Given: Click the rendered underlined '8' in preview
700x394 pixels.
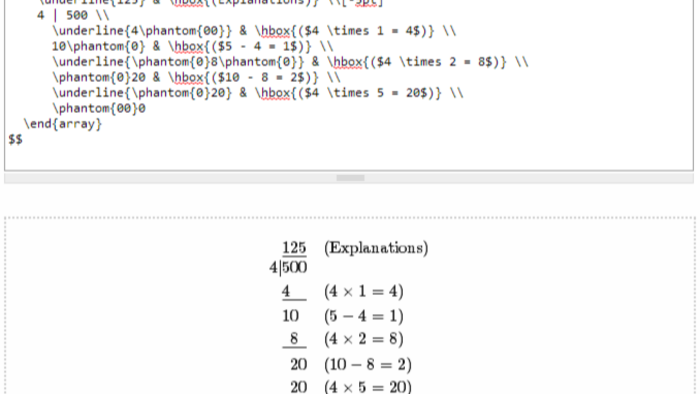Looking at the screenshot, I should [294, 339].
